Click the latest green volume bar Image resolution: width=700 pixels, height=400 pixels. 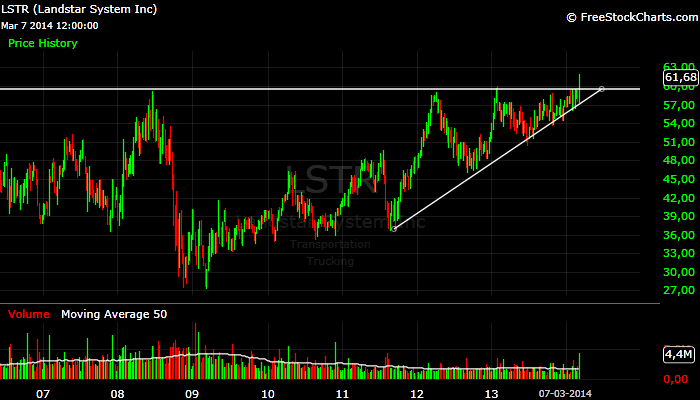click(579, 366)
